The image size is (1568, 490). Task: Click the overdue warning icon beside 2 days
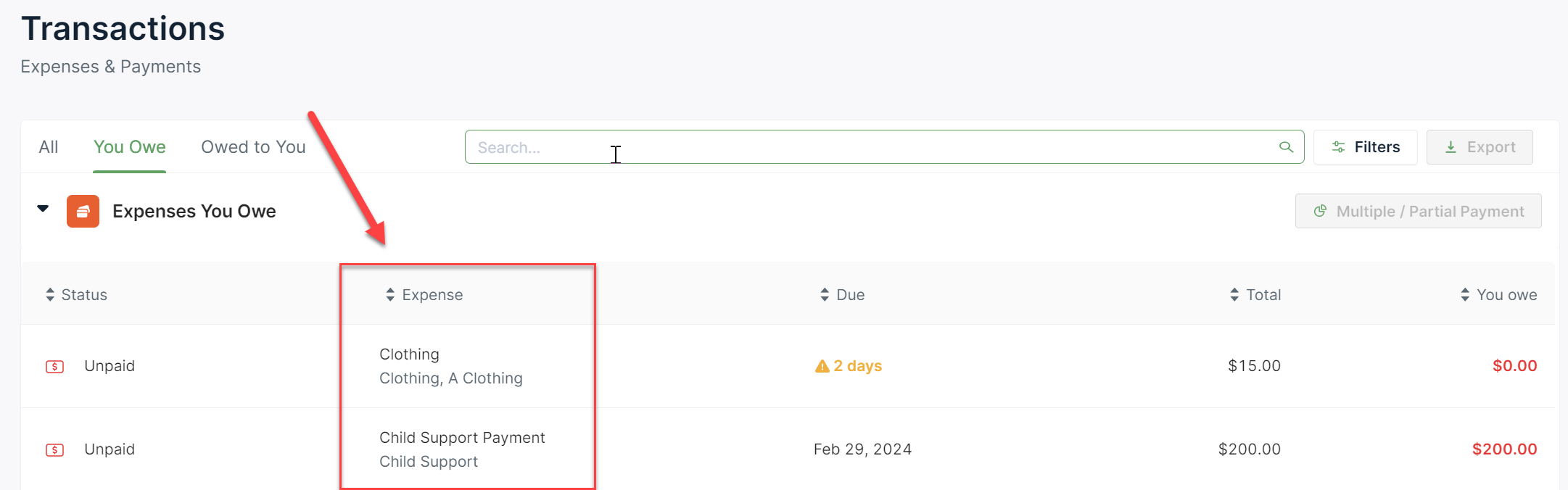[822, 366]
